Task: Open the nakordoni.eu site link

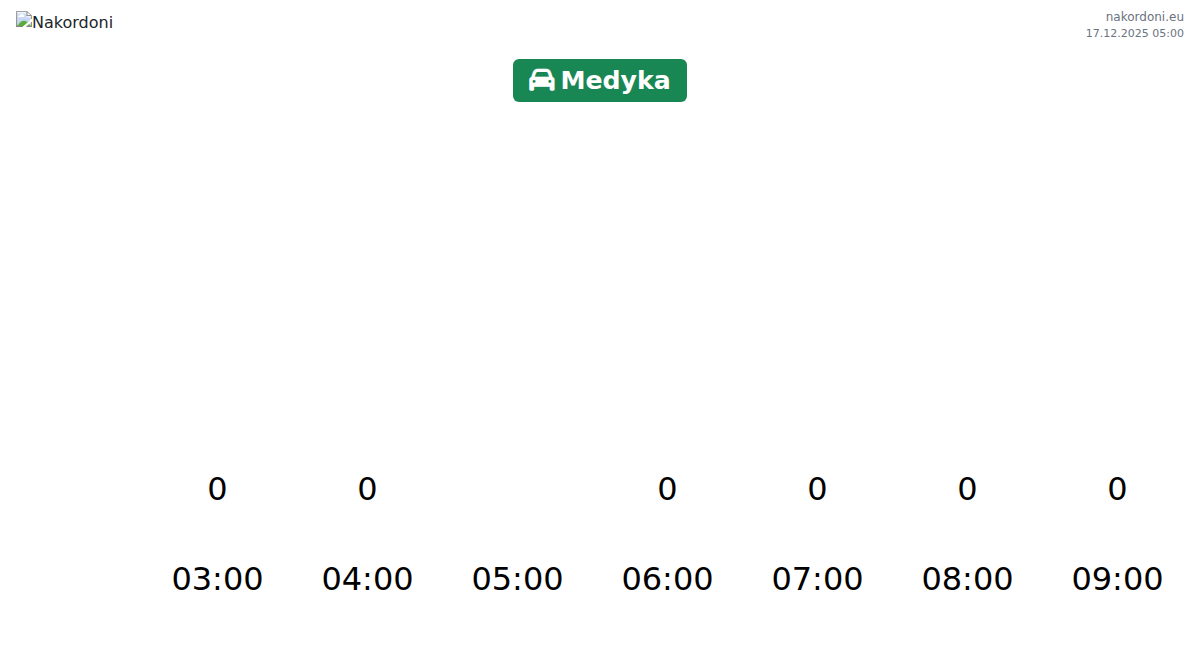Action: click(x=1144, y=17)
